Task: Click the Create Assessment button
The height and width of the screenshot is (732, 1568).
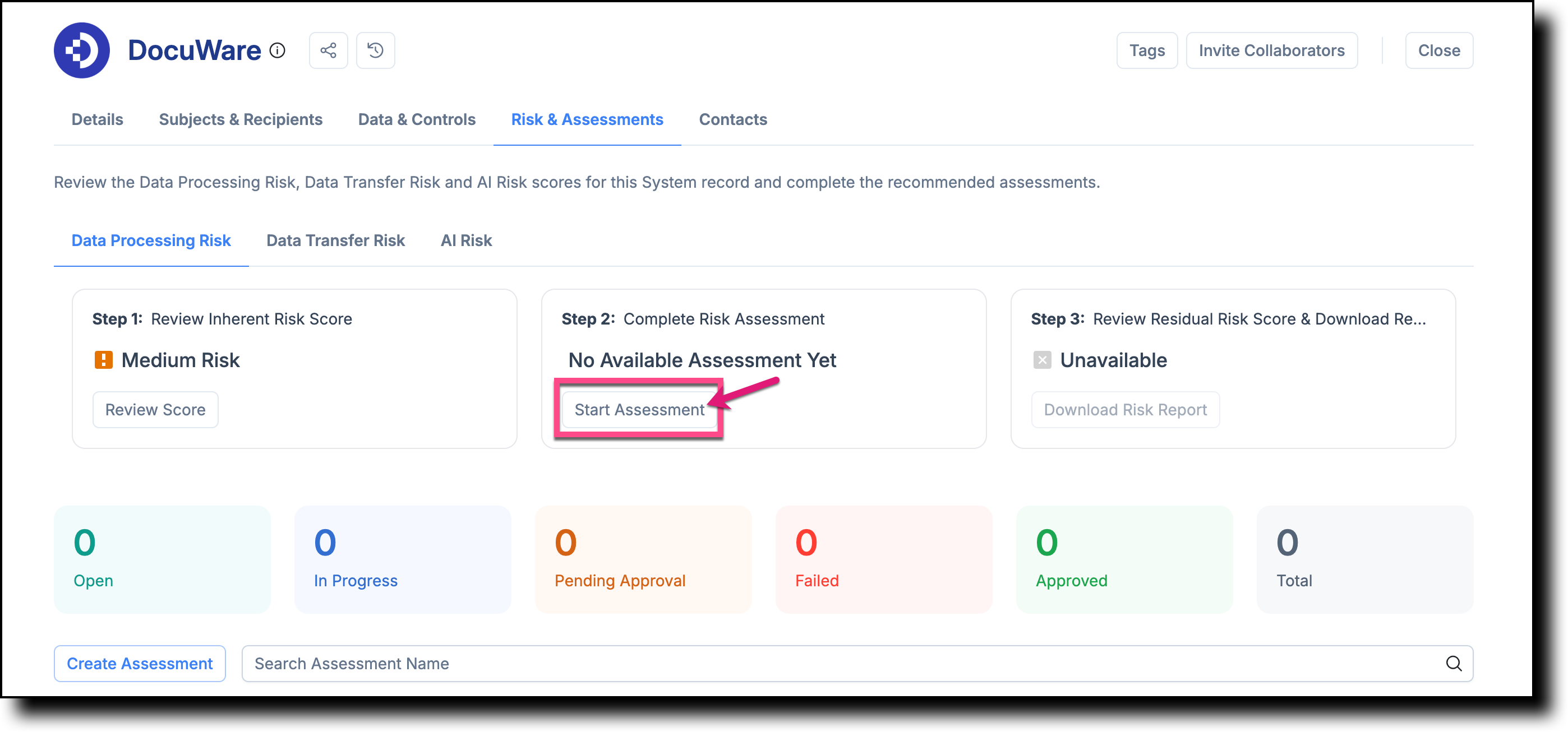Action: coord(140,663)
